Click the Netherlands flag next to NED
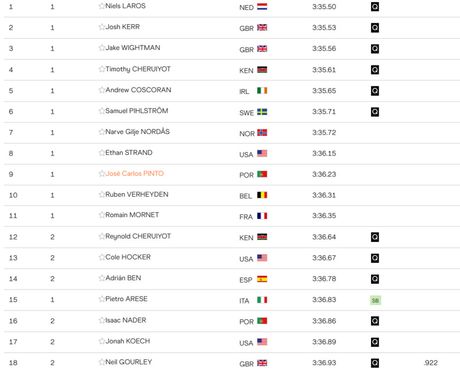 coord(262,7)
